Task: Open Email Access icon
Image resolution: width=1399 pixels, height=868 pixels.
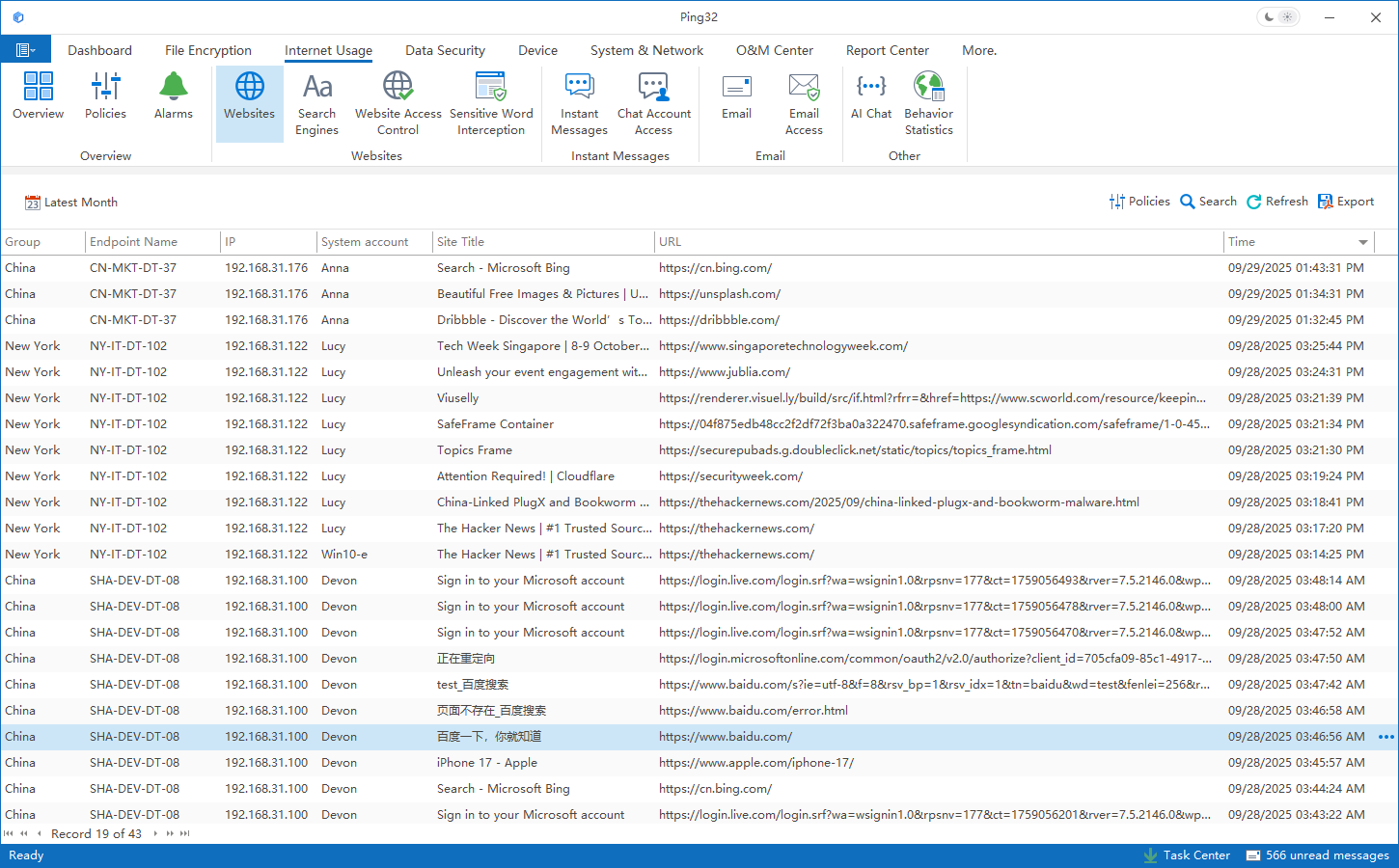Action: click(x=804, y=103)
